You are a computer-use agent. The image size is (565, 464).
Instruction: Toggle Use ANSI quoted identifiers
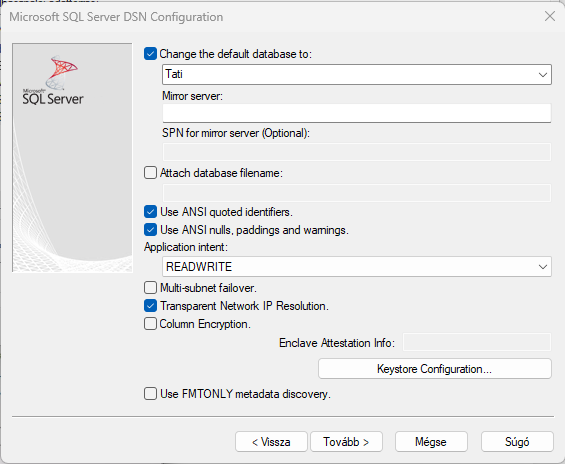click(x=150, y=211)
